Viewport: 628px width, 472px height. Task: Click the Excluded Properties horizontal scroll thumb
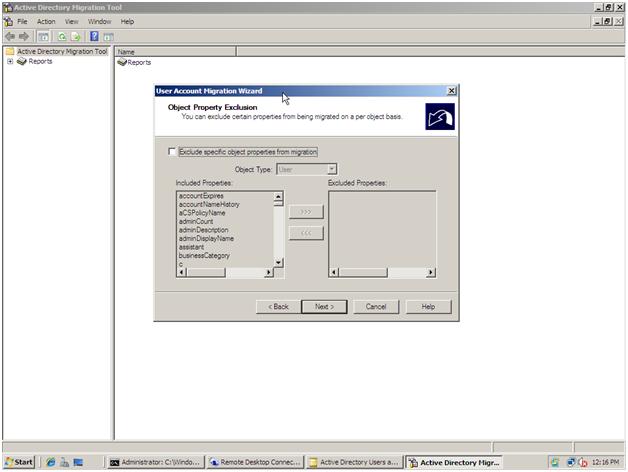363,272
